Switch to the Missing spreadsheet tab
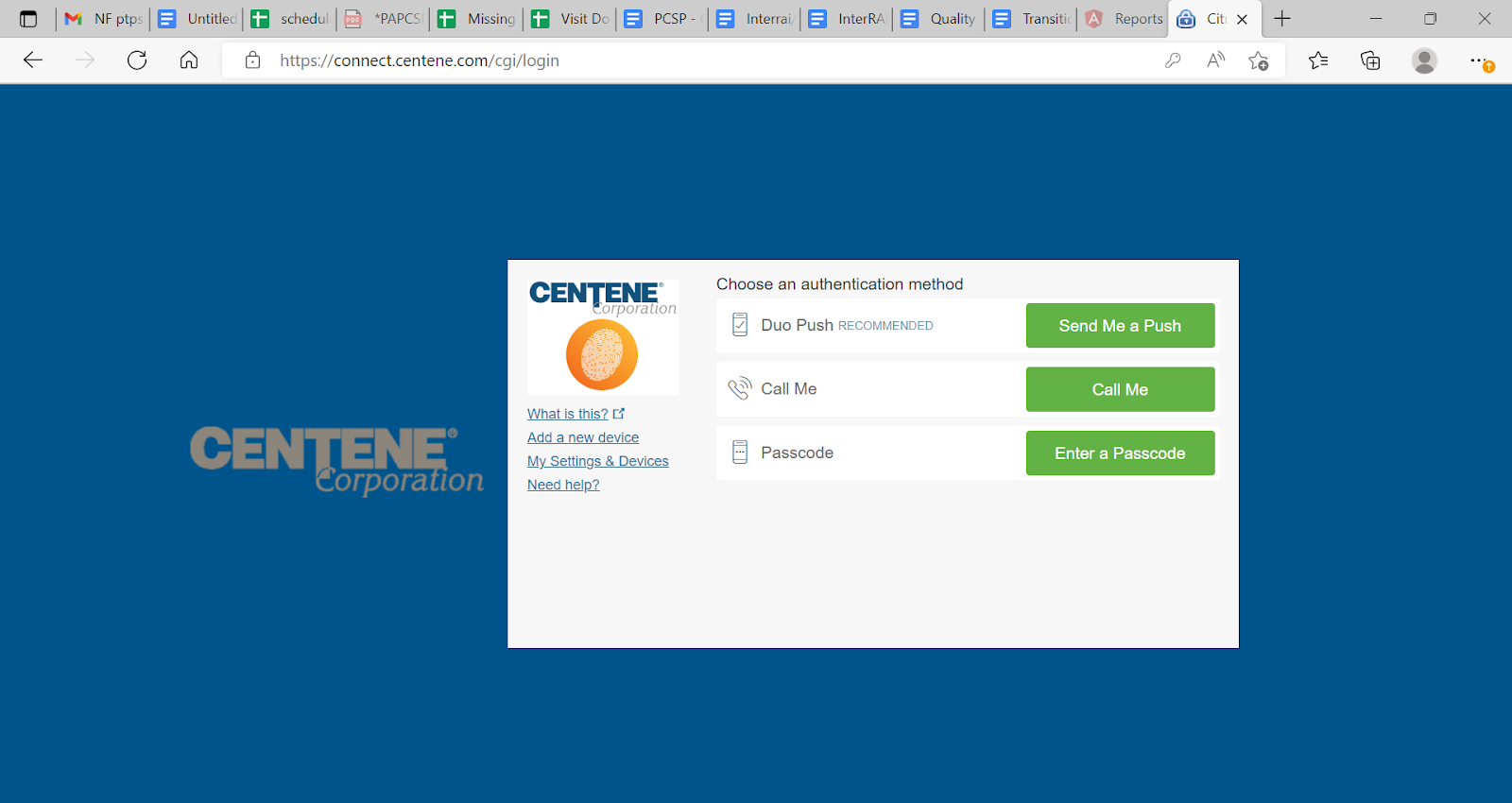1512x803 pixels. pyautogui.click(x=477, y=19)
